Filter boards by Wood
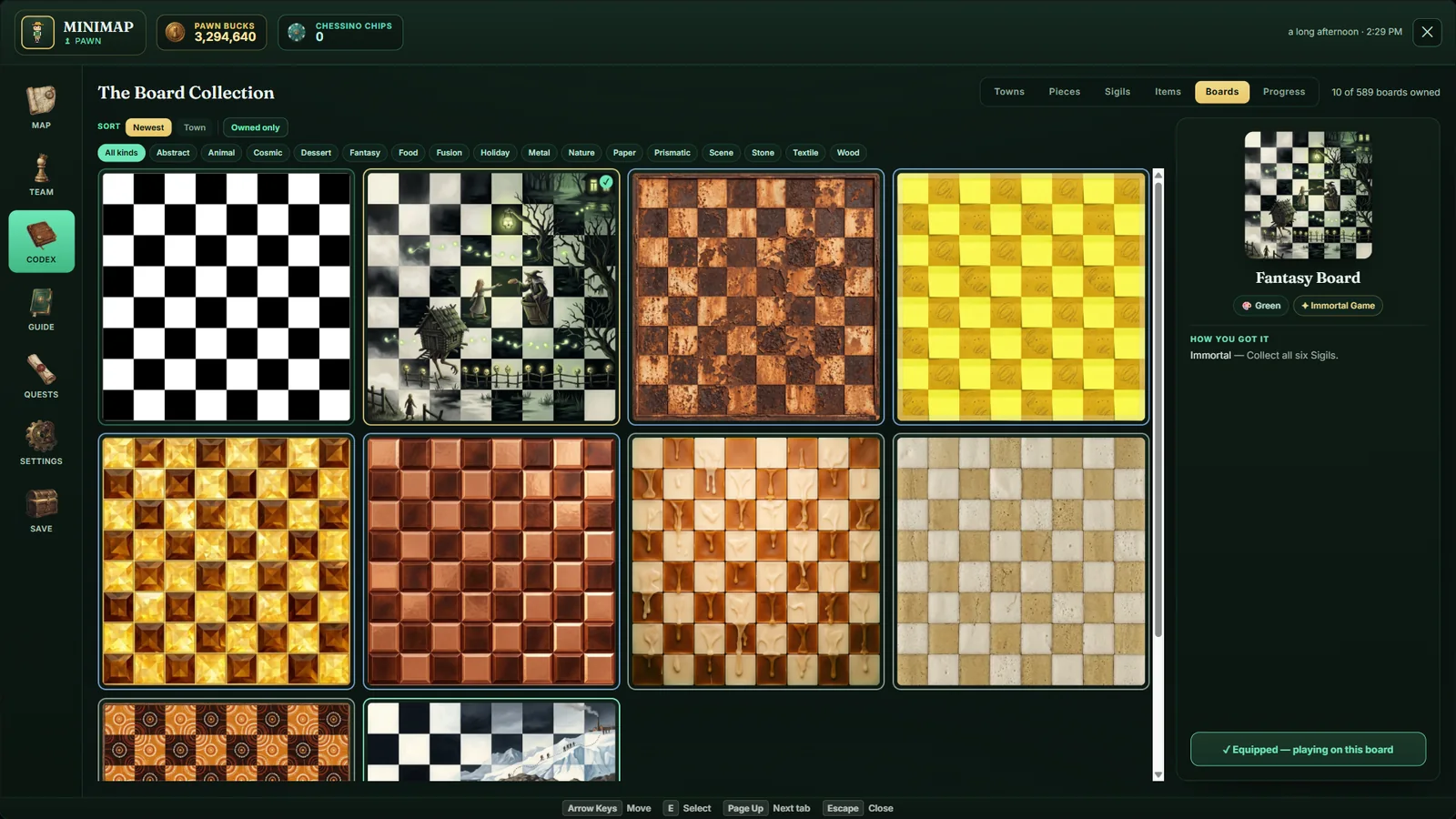 click(x=848, y=153)
